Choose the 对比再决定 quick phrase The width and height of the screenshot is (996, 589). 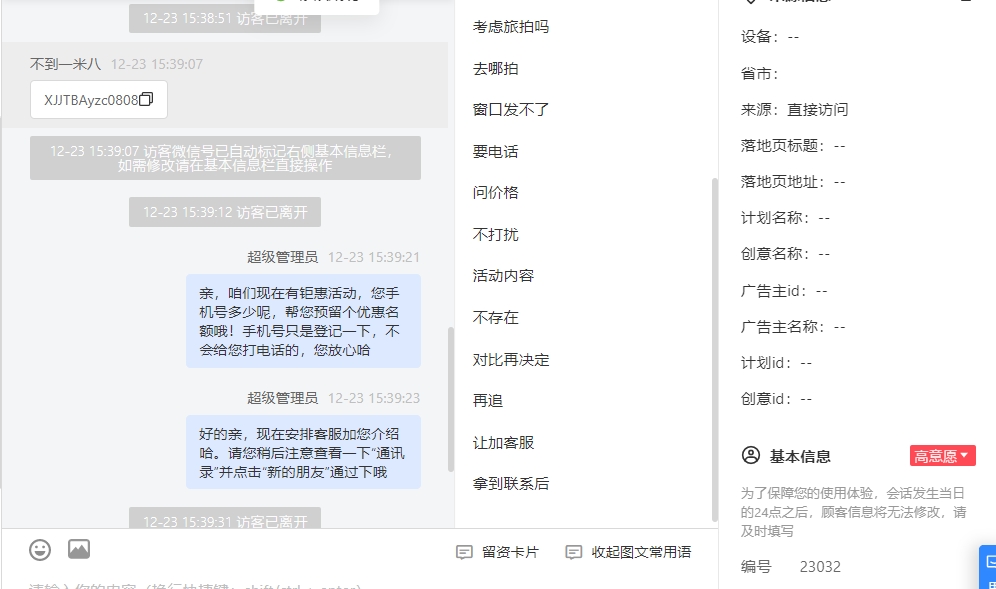point(511,360)
